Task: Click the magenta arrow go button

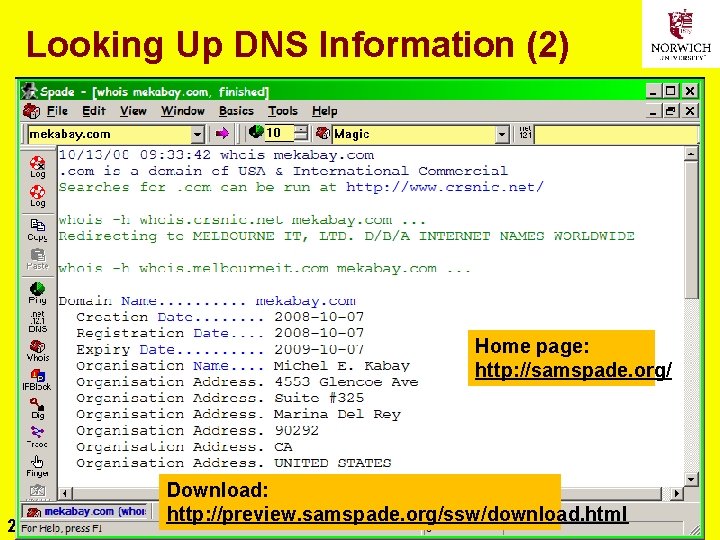Action: point(222,134)
